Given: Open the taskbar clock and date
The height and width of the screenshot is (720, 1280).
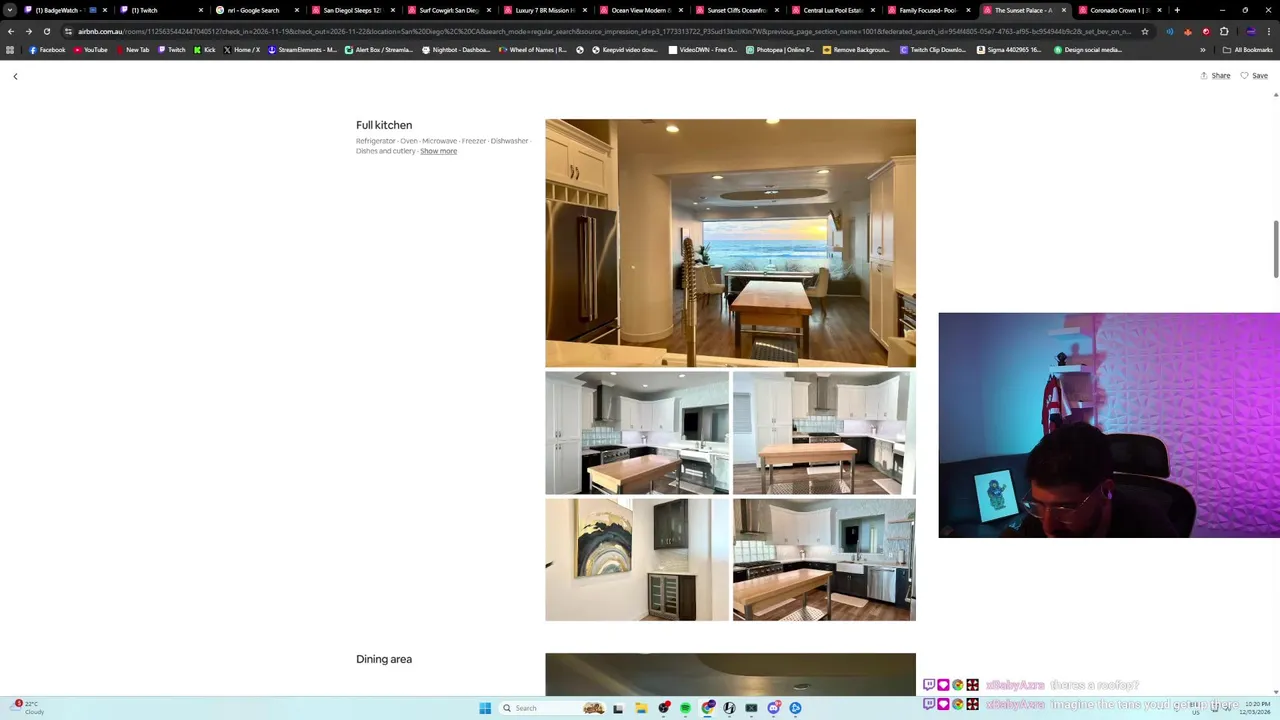Looking at the screenshot, I should click(x=1254, y=708).
